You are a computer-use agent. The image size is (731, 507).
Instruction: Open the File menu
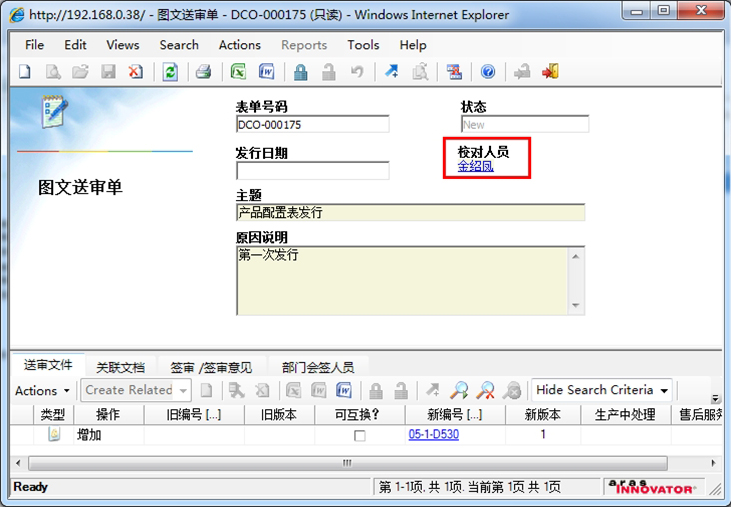click(34, 45)
